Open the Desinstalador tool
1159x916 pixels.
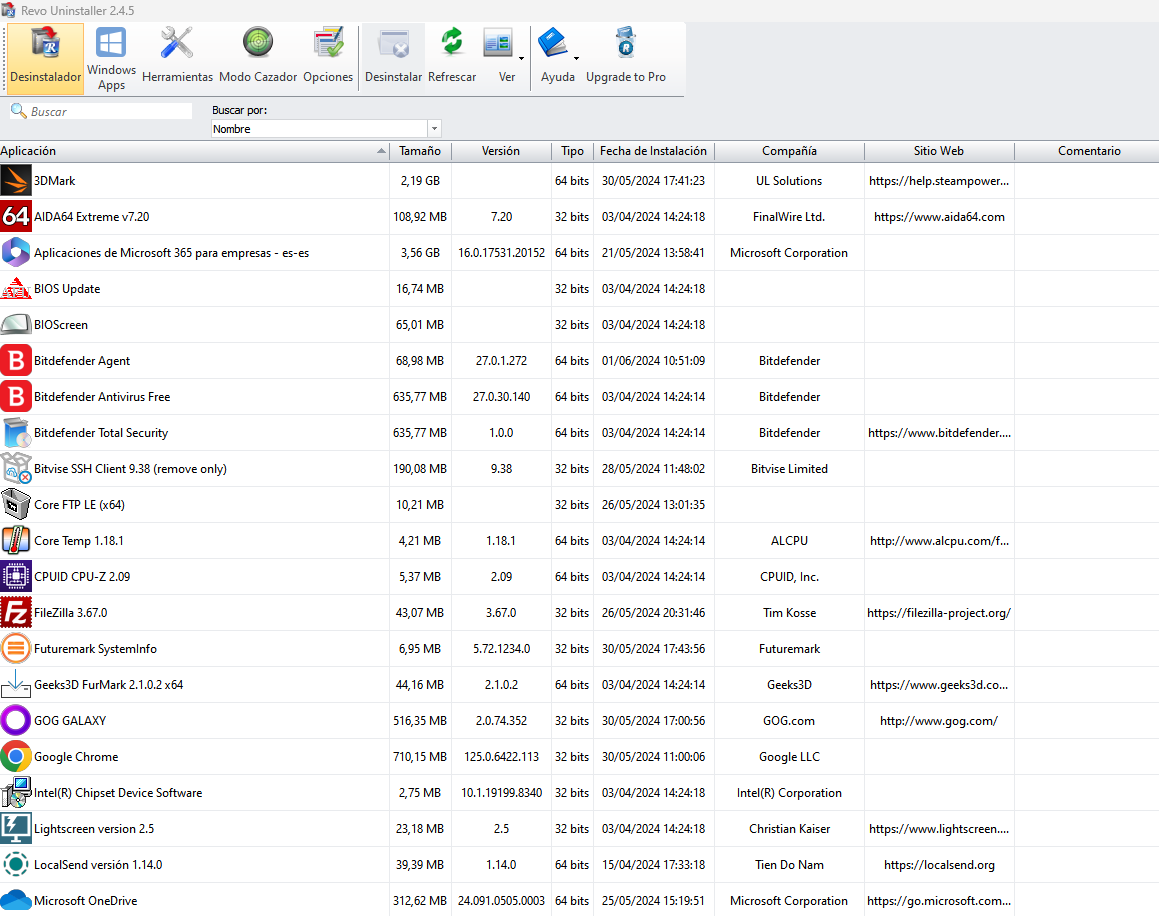coord(45,58)
